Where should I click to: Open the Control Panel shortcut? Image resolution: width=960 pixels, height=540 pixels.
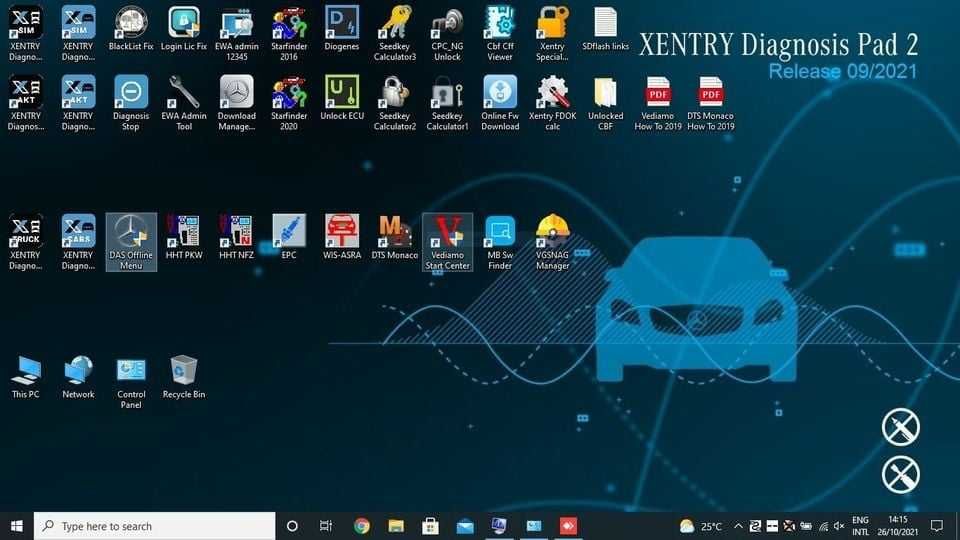[x=131, y=381]
